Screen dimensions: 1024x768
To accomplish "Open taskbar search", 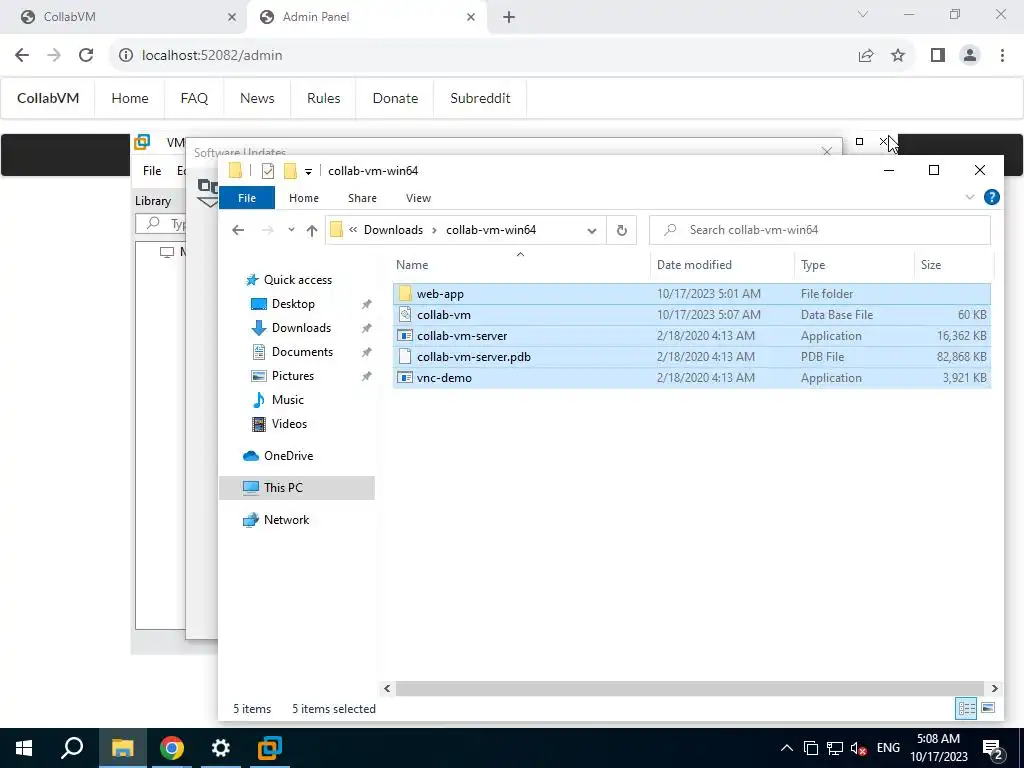I will tap(72, 748).
